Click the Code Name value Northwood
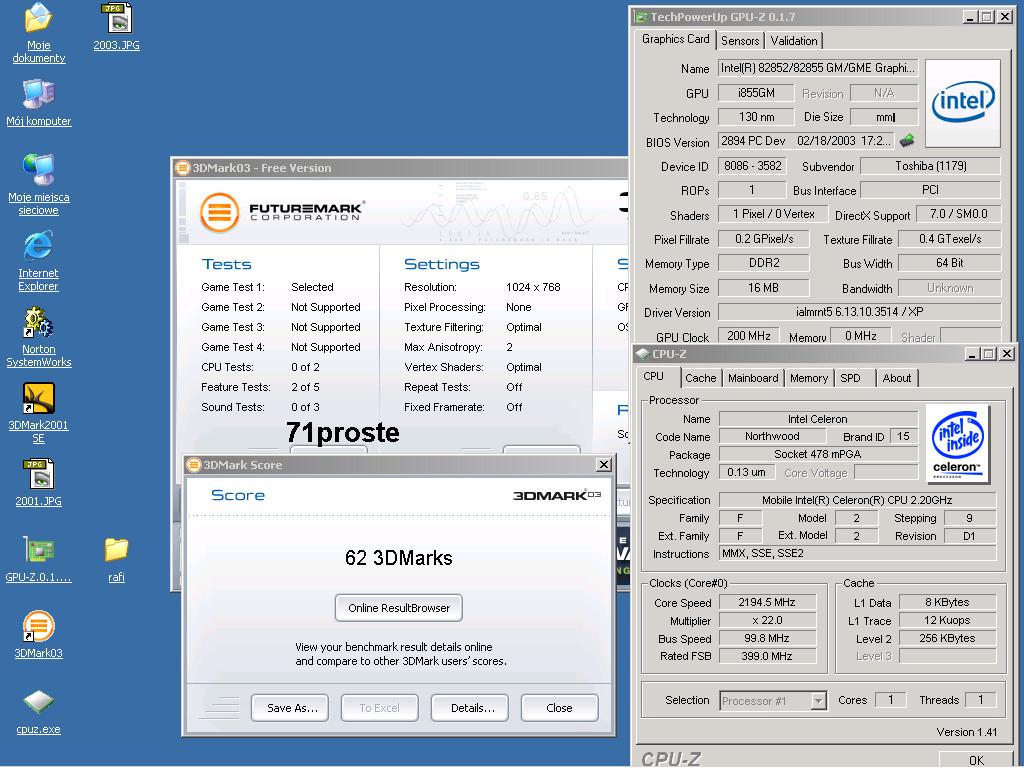This screenshot has width=1024, height=768. 772,436
